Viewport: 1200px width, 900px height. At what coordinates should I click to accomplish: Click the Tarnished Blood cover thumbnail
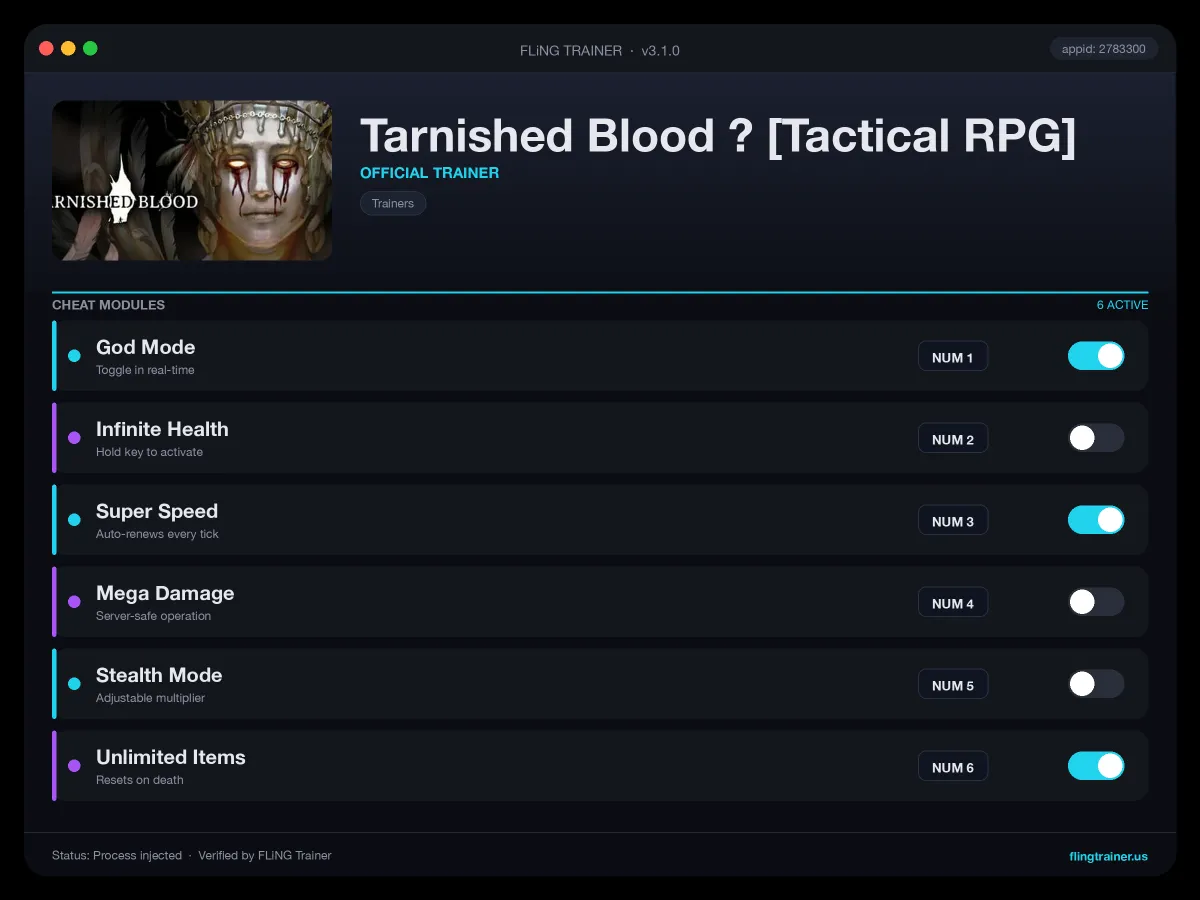(x=192, y=181)
